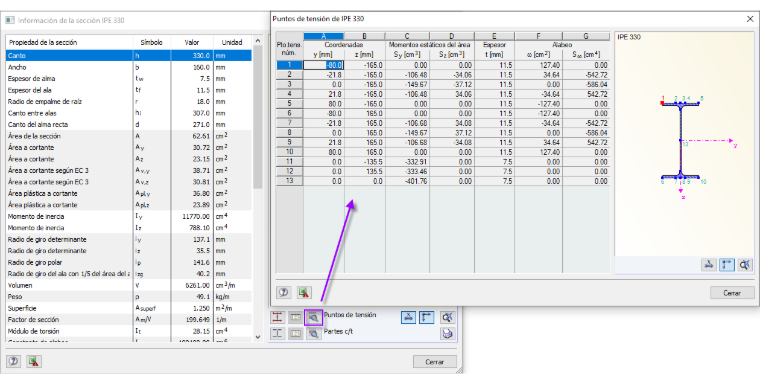Open help in the Puntos de tensión dialog

click(x=284, y=292)
